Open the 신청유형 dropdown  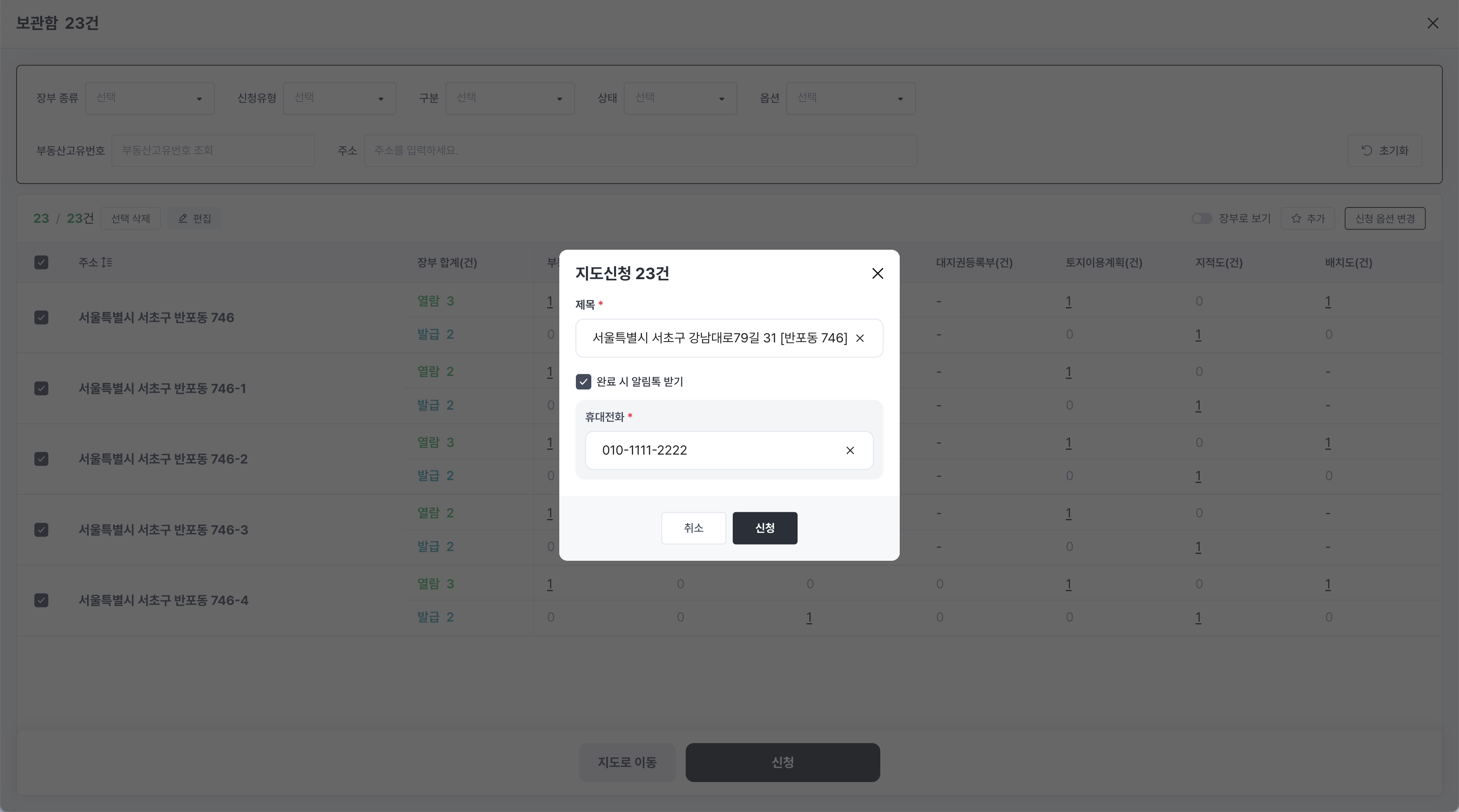pos(339,98)
